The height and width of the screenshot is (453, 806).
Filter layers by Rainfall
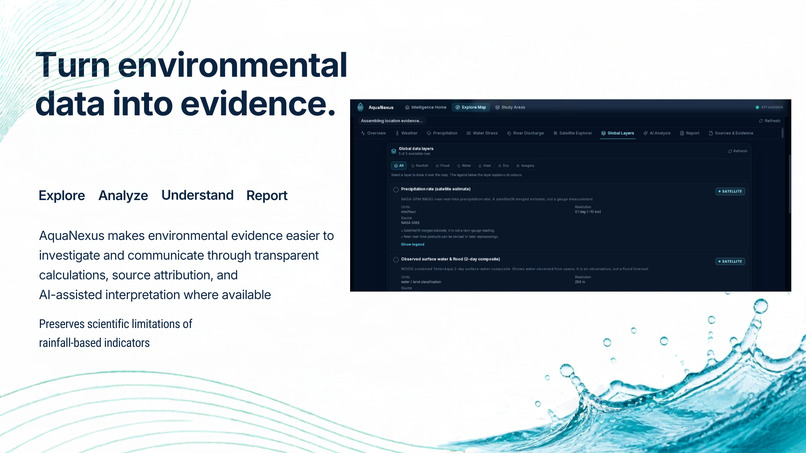pos(419,166)
